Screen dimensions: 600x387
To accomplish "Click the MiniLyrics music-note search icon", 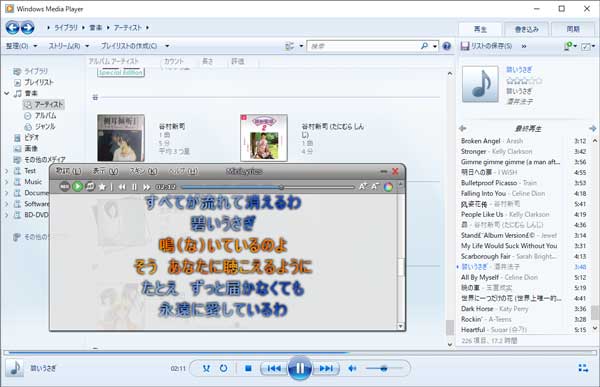I will tap(90, 186).
